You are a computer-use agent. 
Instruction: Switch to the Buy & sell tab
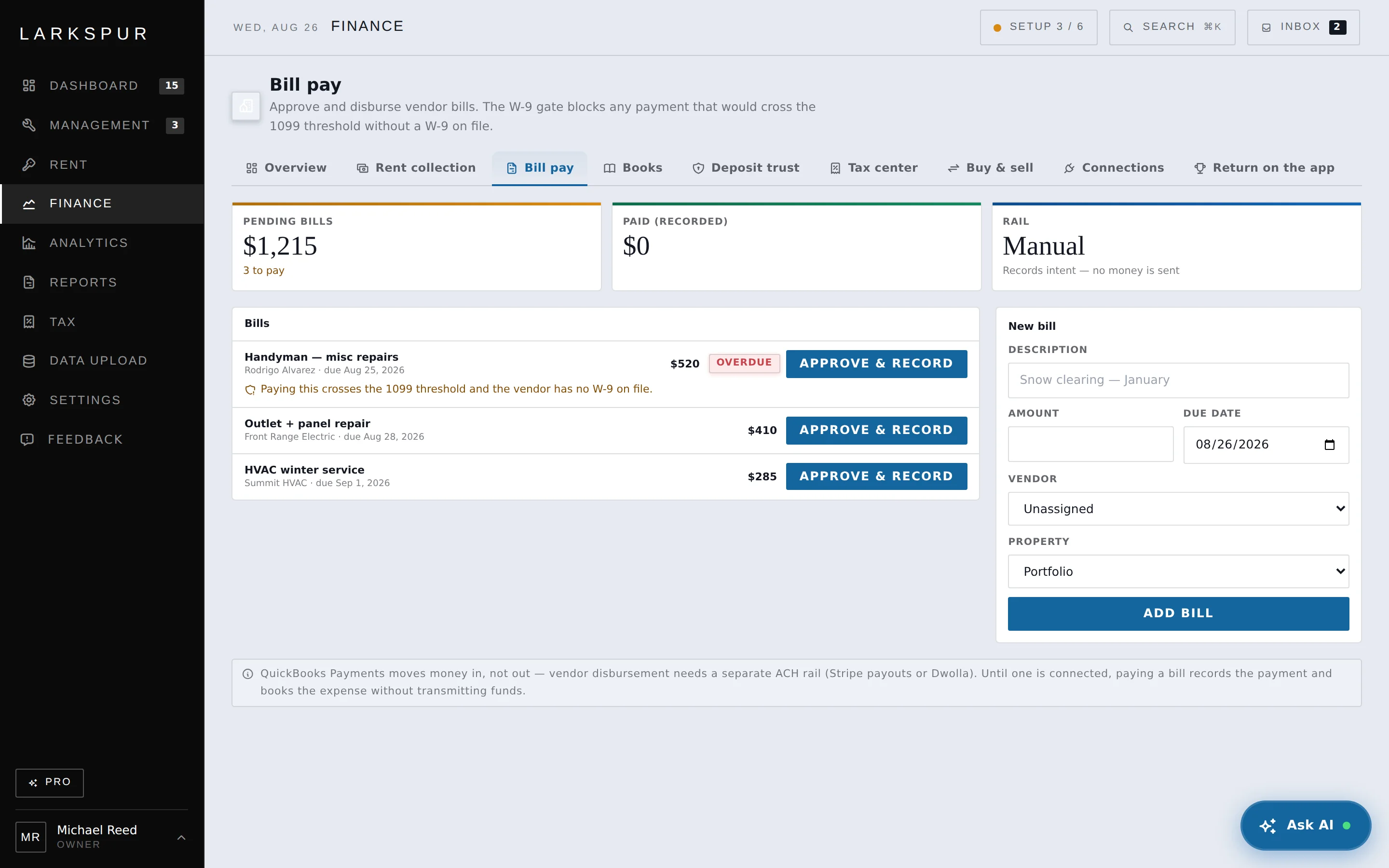click(x=990, y=168)
